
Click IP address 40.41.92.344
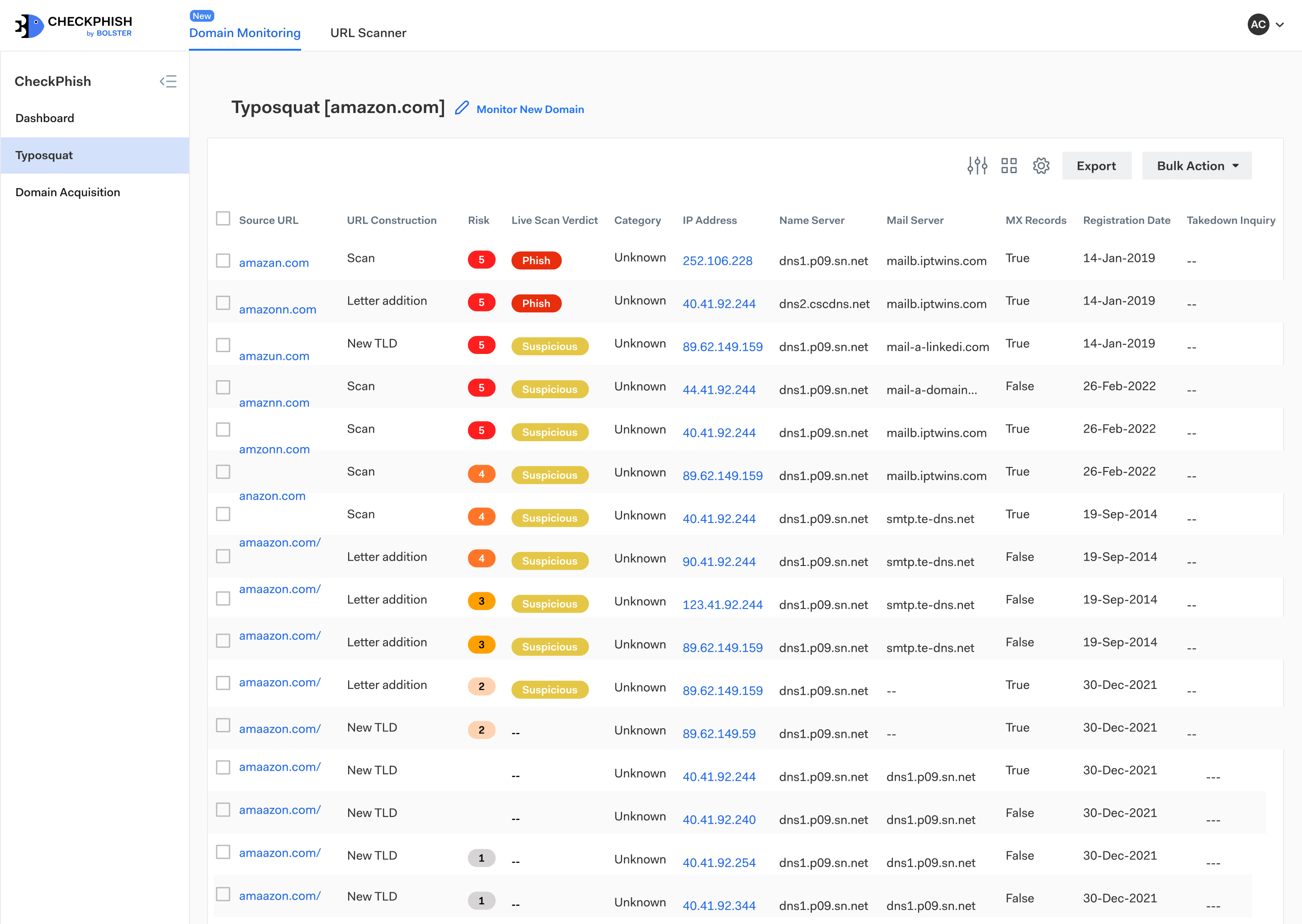(719, 906)
